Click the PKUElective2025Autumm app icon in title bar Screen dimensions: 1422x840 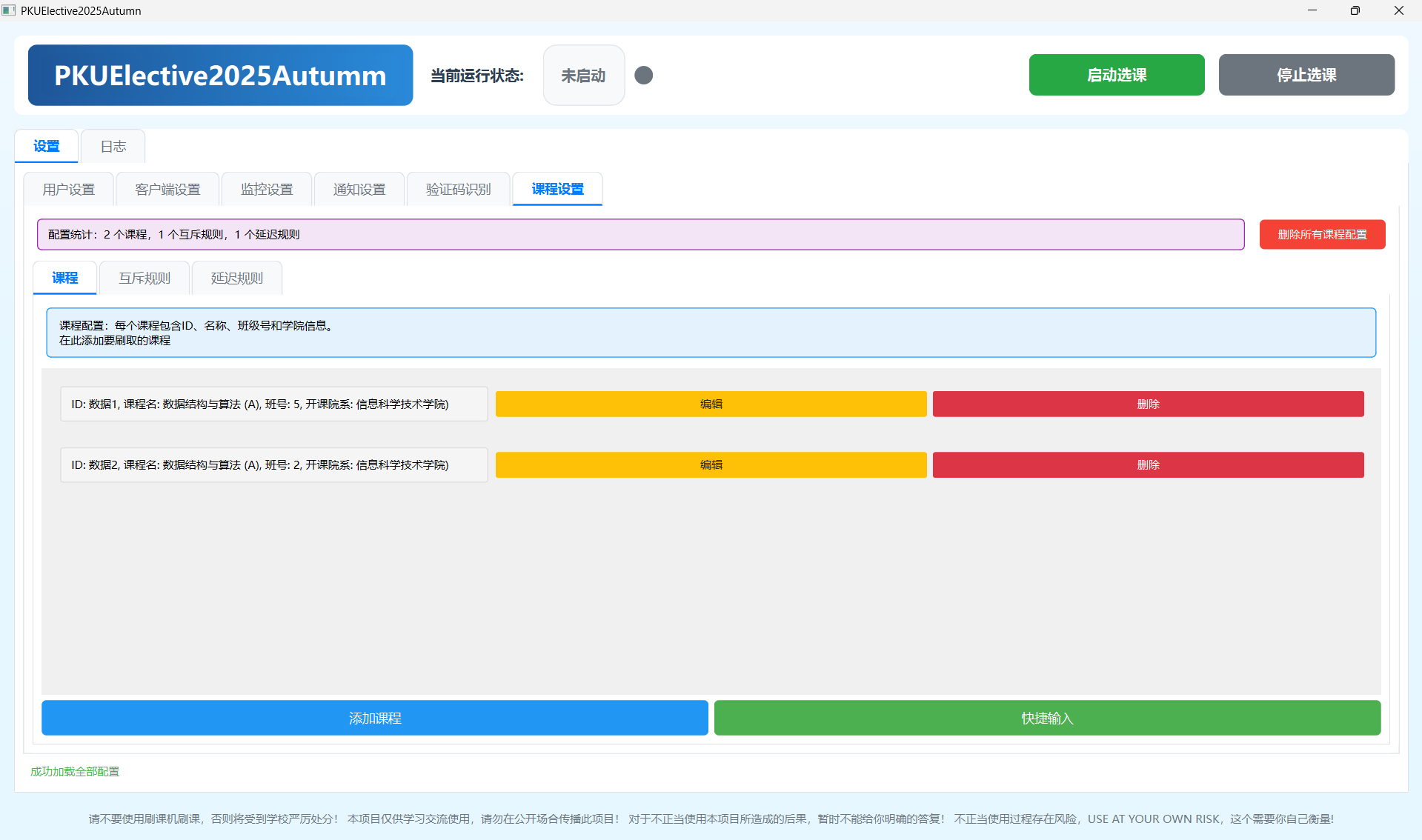coord(9,10)
